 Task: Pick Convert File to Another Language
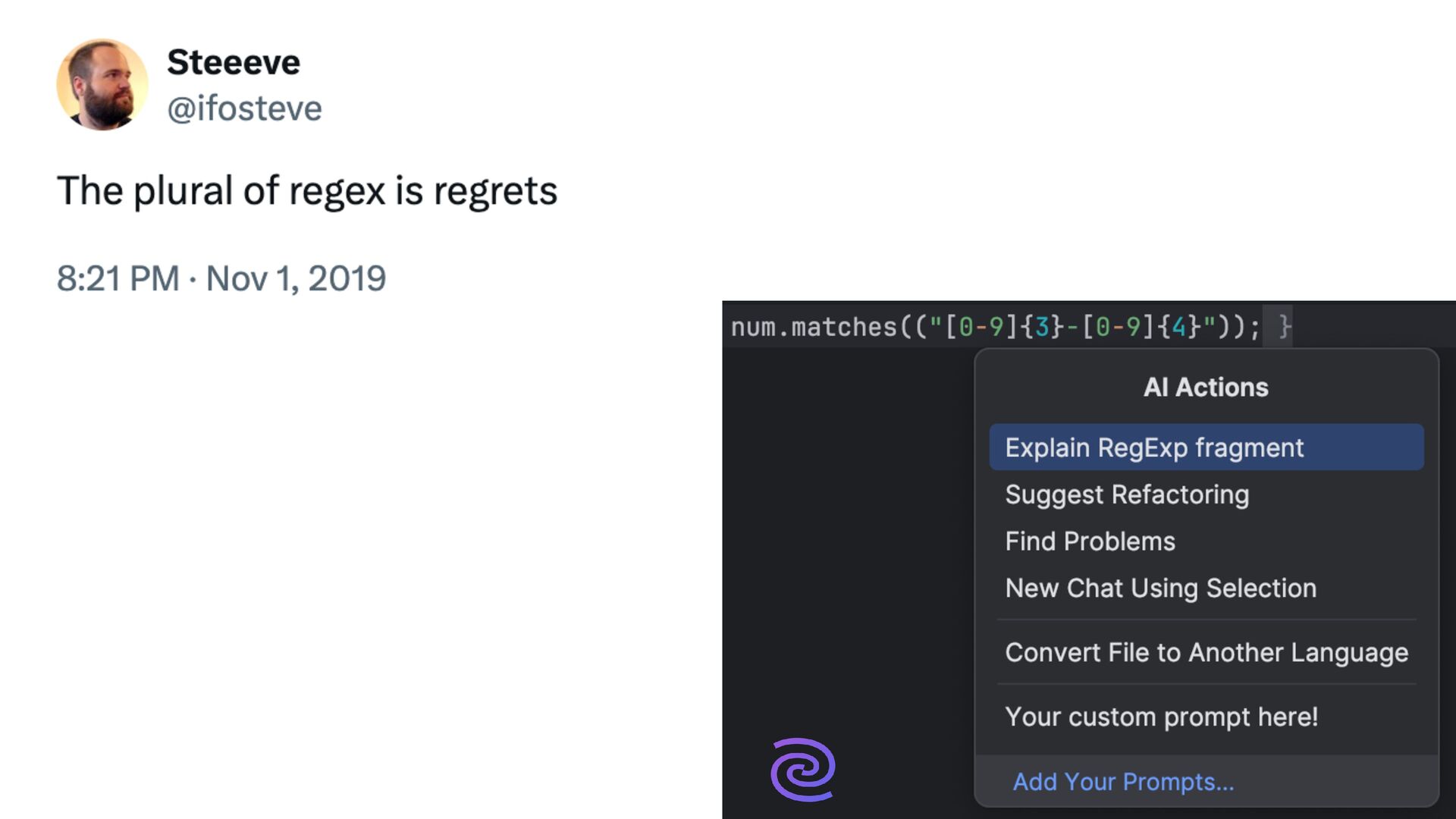point(1206,652)
